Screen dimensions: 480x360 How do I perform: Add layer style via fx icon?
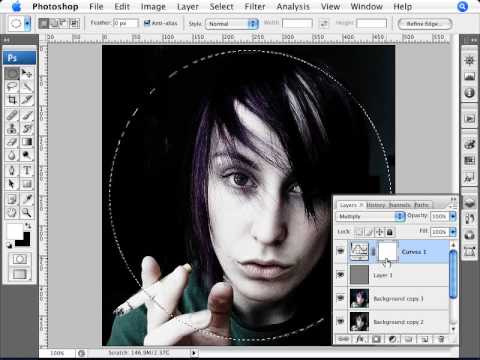click(360, 339)
